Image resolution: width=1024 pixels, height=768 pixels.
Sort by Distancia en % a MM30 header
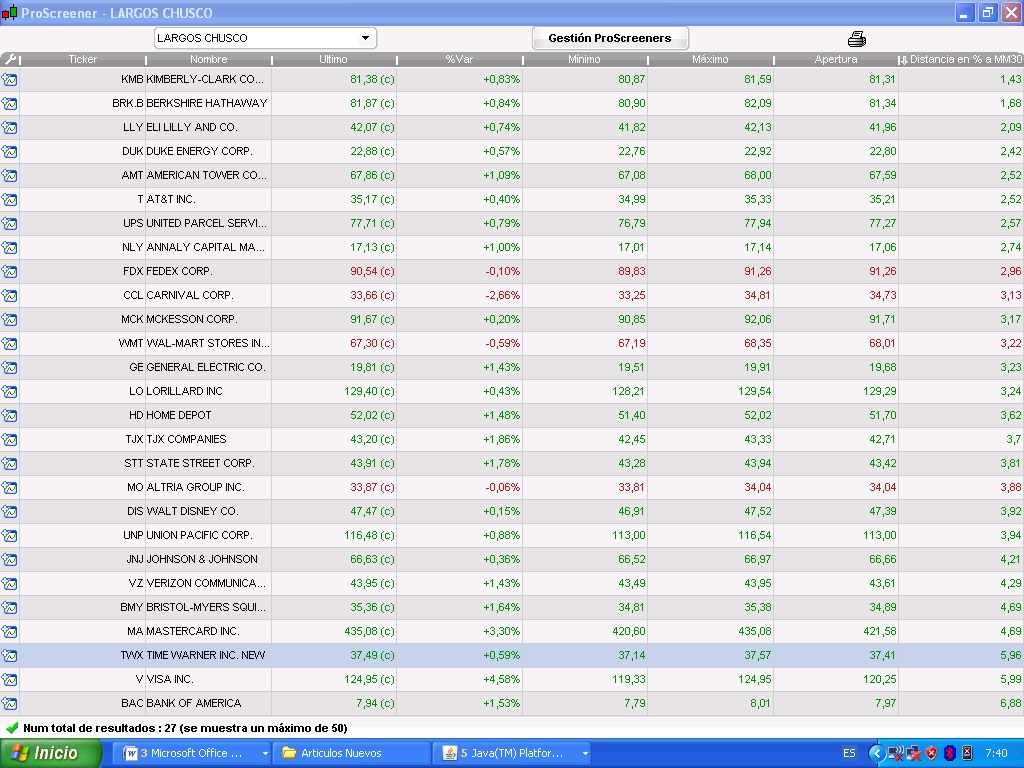[x=961, y=59]
